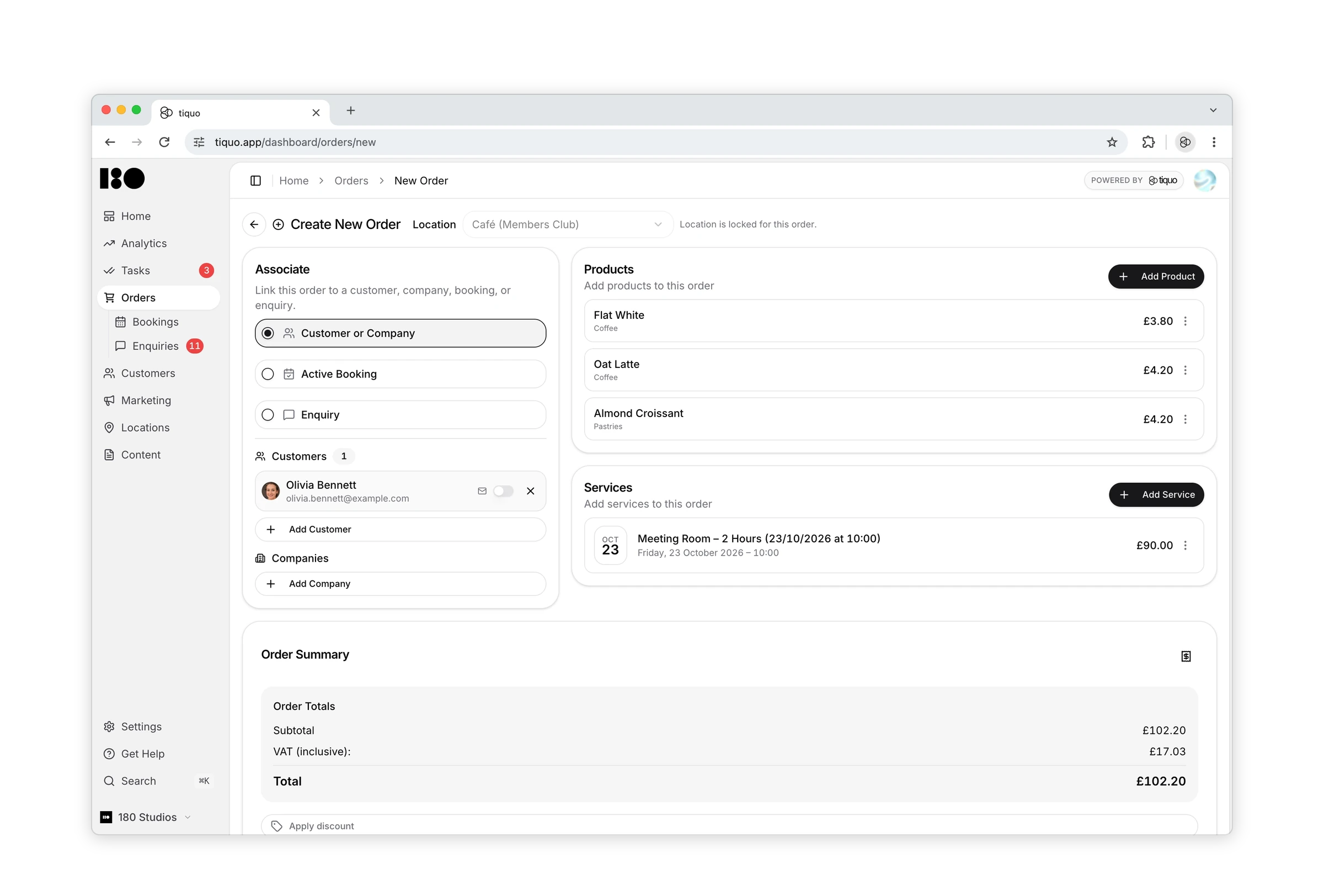Click the 180 logo in sidebar

point(122,178)
